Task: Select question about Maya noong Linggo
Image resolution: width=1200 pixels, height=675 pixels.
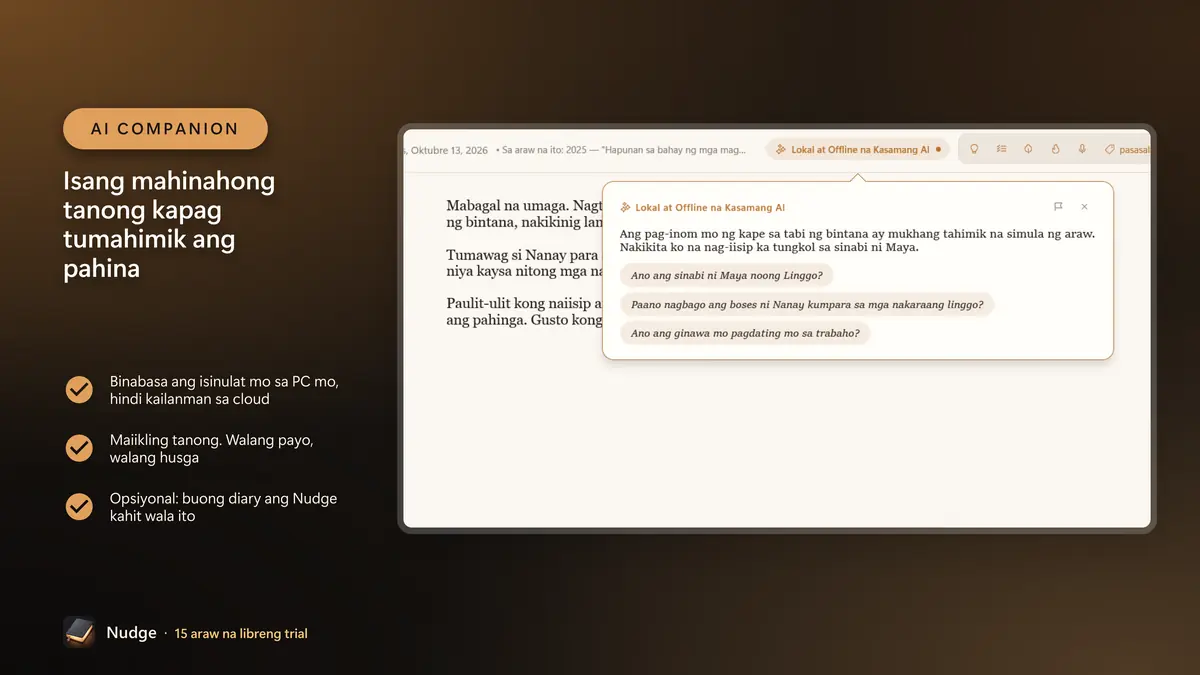Action: point(727,275)
